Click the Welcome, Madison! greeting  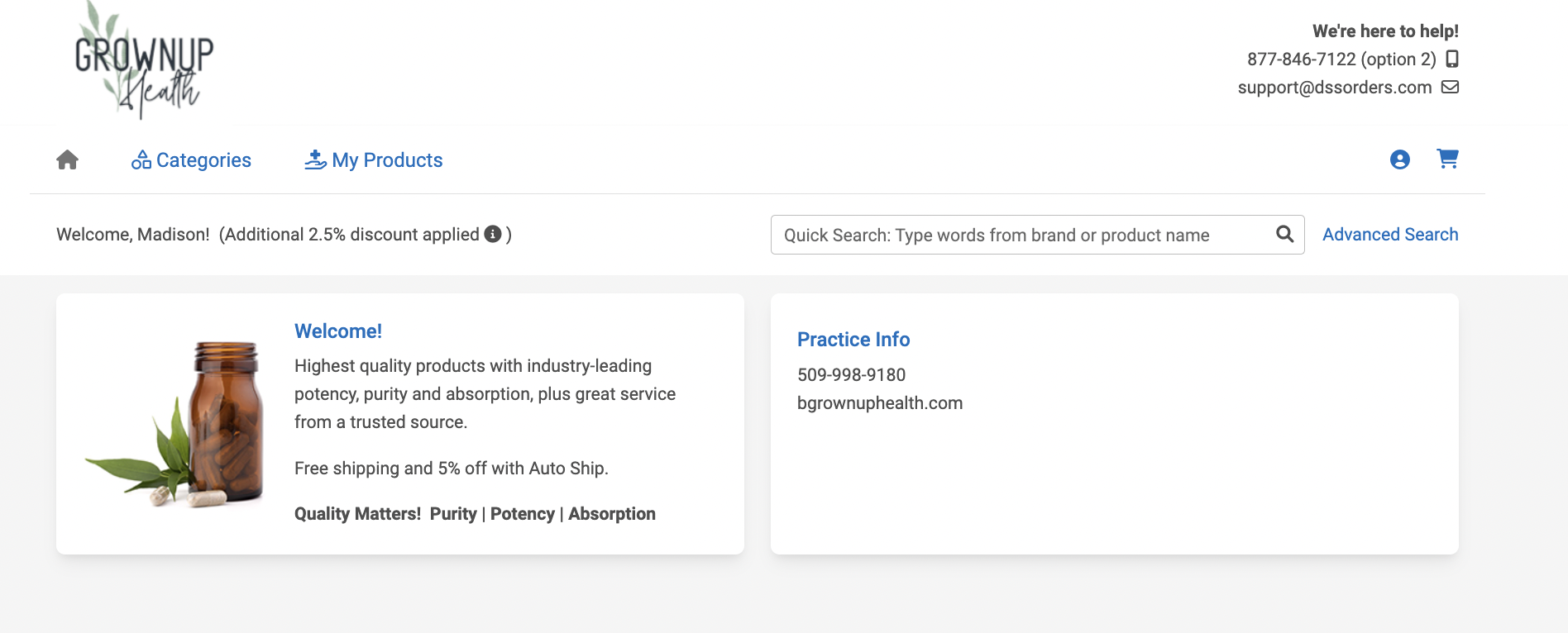coord(133,235)
